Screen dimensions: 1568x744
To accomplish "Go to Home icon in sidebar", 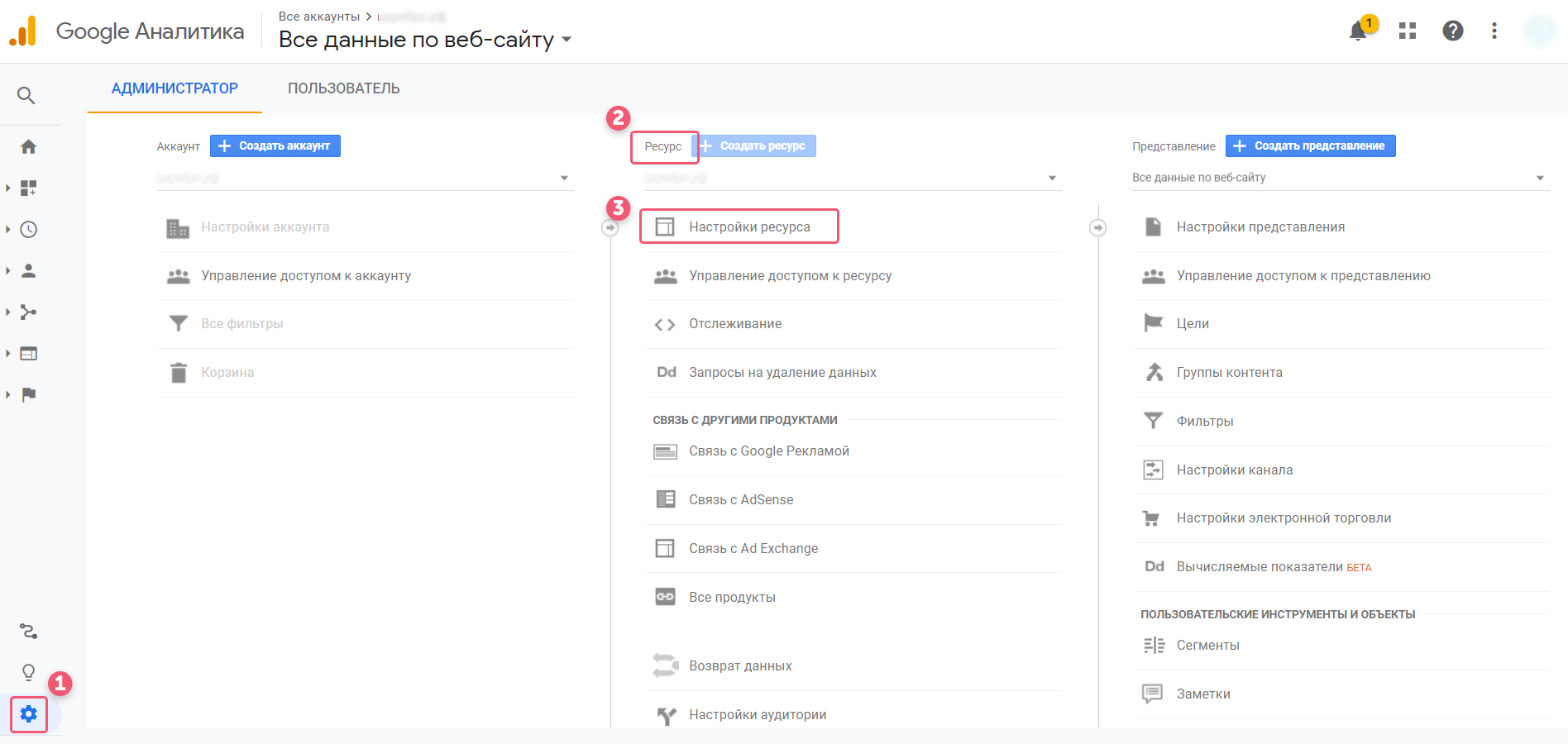I will pyautogui.click(x=29, y=147).
